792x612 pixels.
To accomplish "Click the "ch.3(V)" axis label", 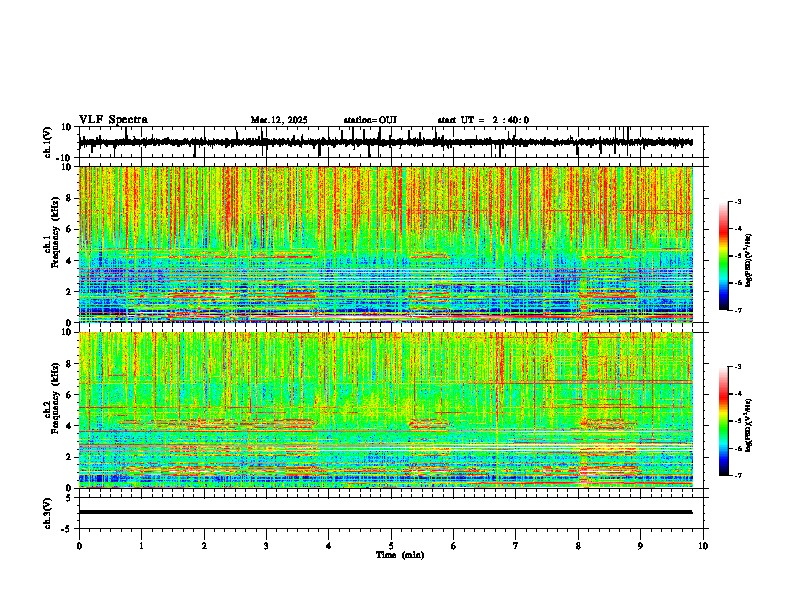I will click(48, 513).
